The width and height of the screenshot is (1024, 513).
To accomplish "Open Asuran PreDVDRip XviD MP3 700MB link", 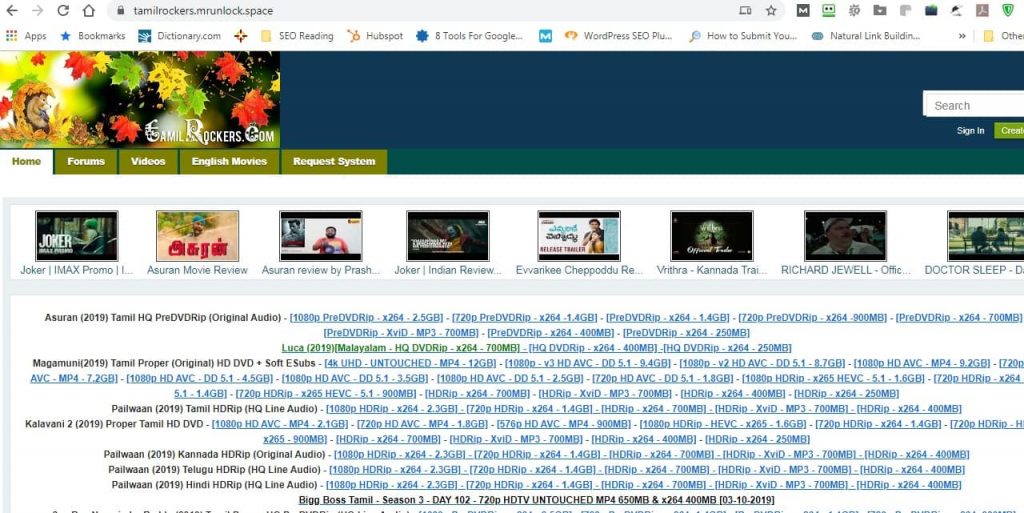I will tap(400, 333).
